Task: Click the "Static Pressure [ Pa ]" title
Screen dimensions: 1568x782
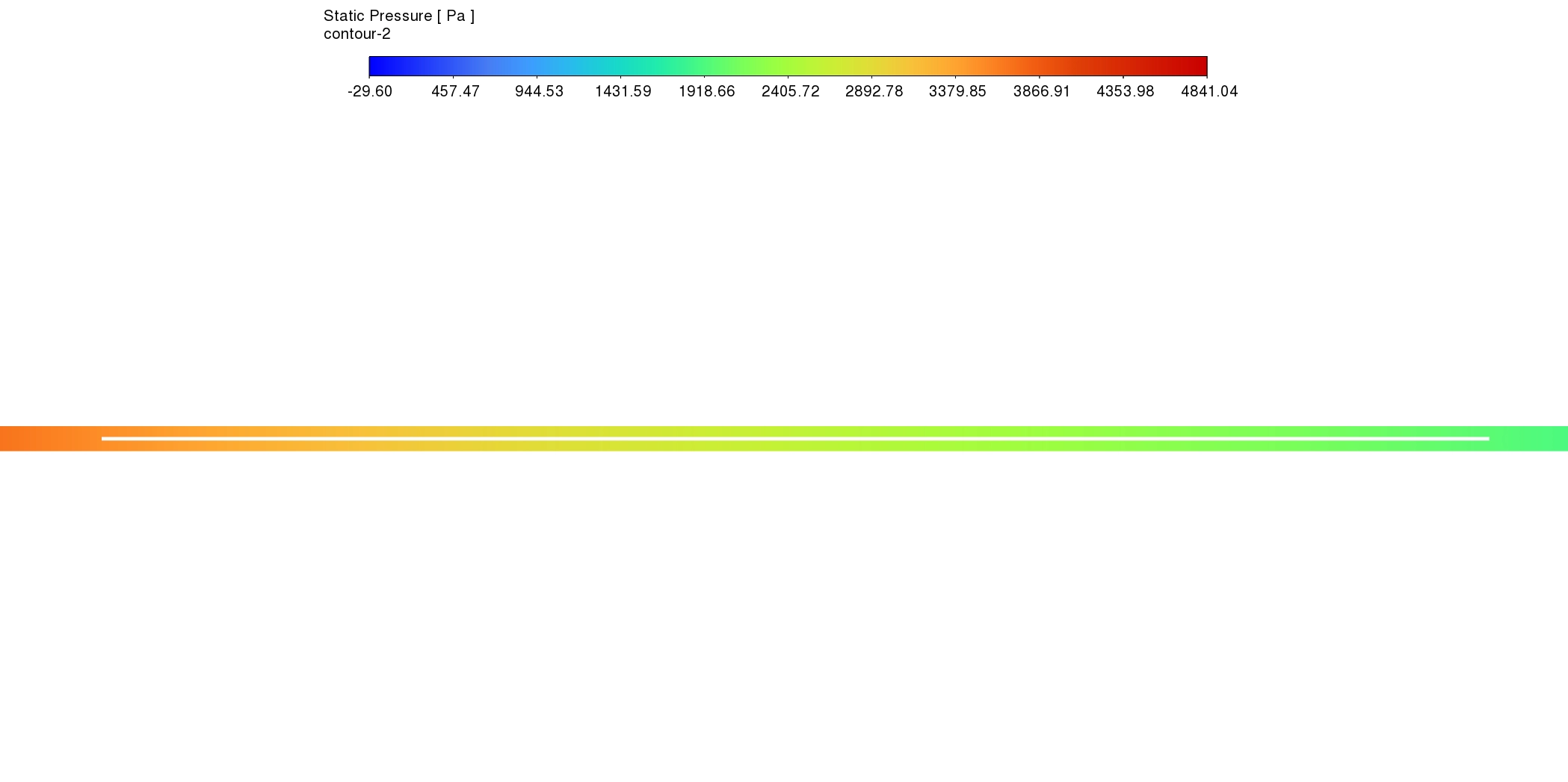Action: tap(398, 16)
